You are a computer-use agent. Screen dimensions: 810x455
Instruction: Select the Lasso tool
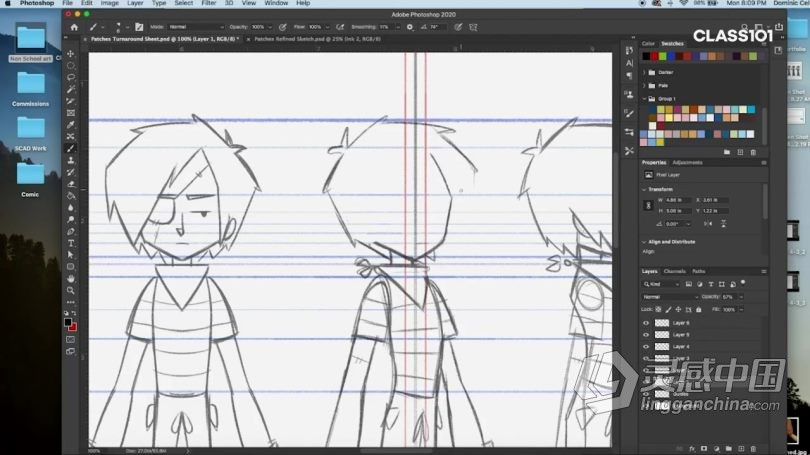(71, 77)
